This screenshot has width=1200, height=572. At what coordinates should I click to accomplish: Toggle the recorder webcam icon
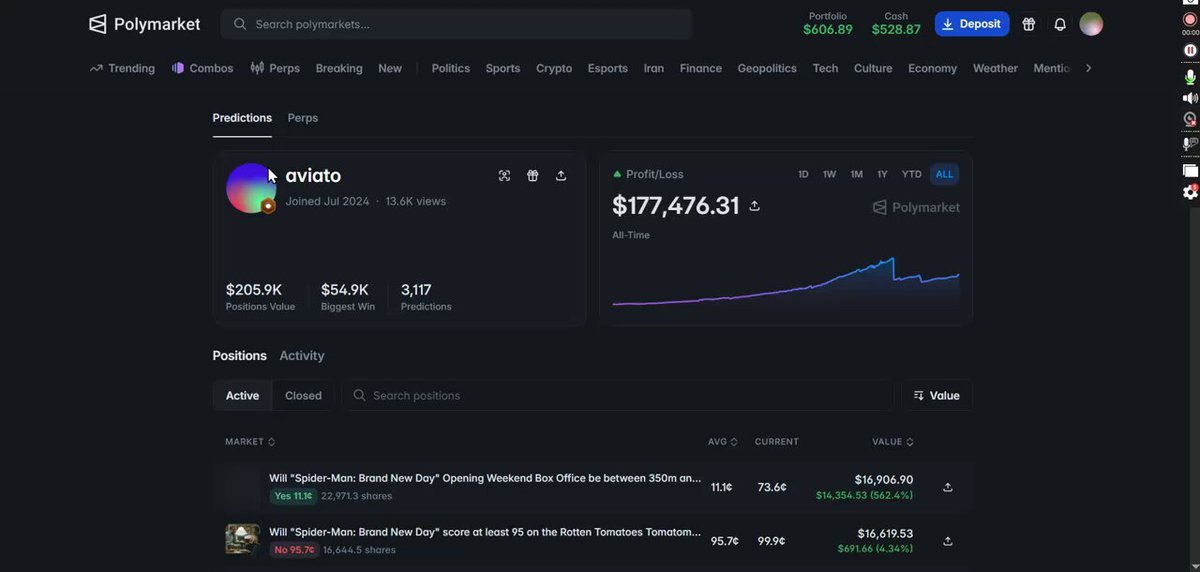(x=1190, y=120)
